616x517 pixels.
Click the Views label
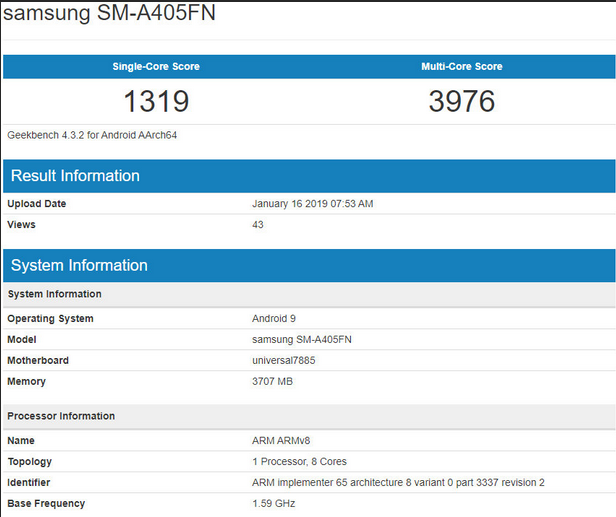pyautogui.click(x=21, y=224)
